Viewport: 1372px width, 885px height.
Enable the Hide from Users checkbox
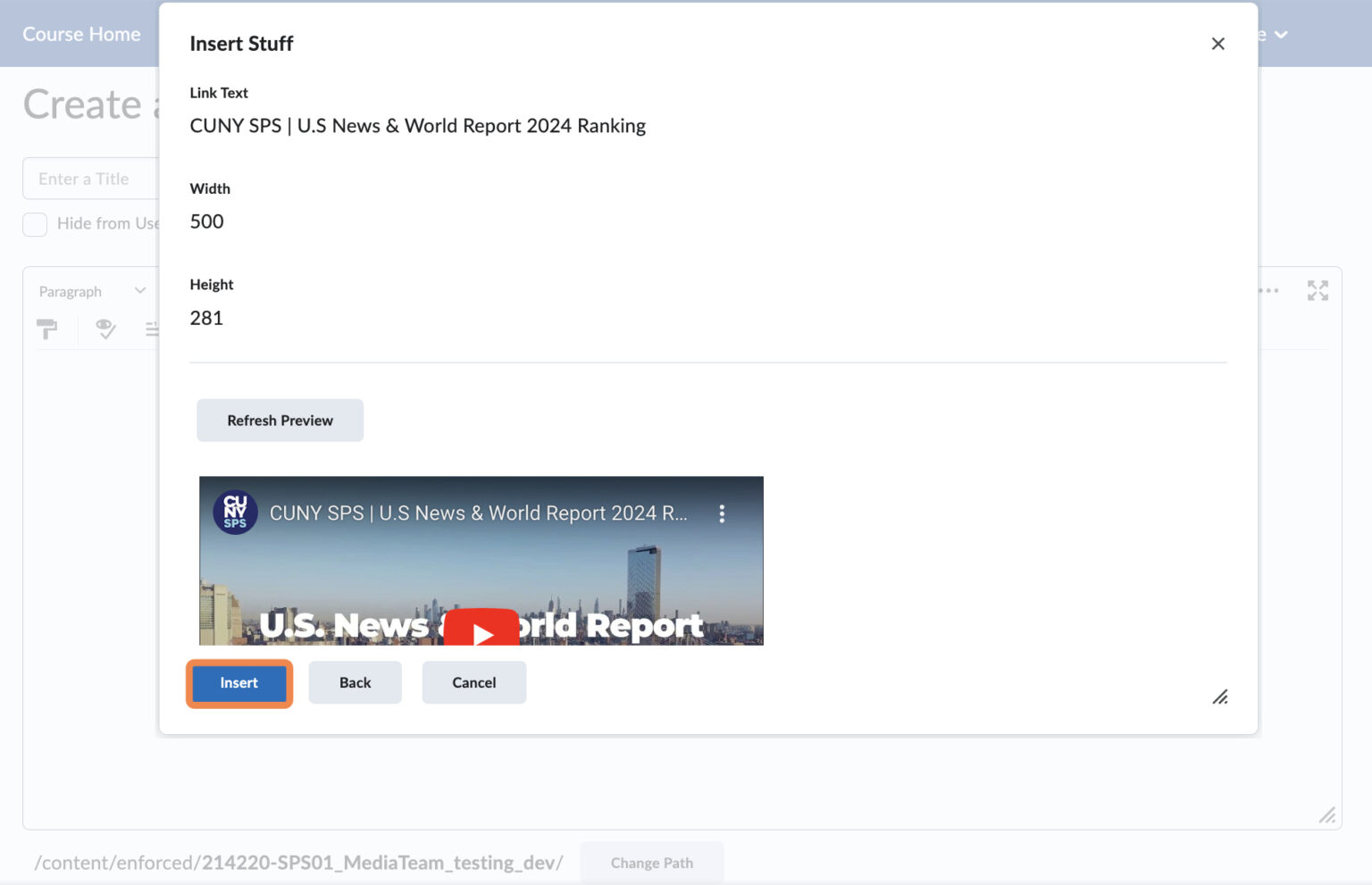[35, 224]
